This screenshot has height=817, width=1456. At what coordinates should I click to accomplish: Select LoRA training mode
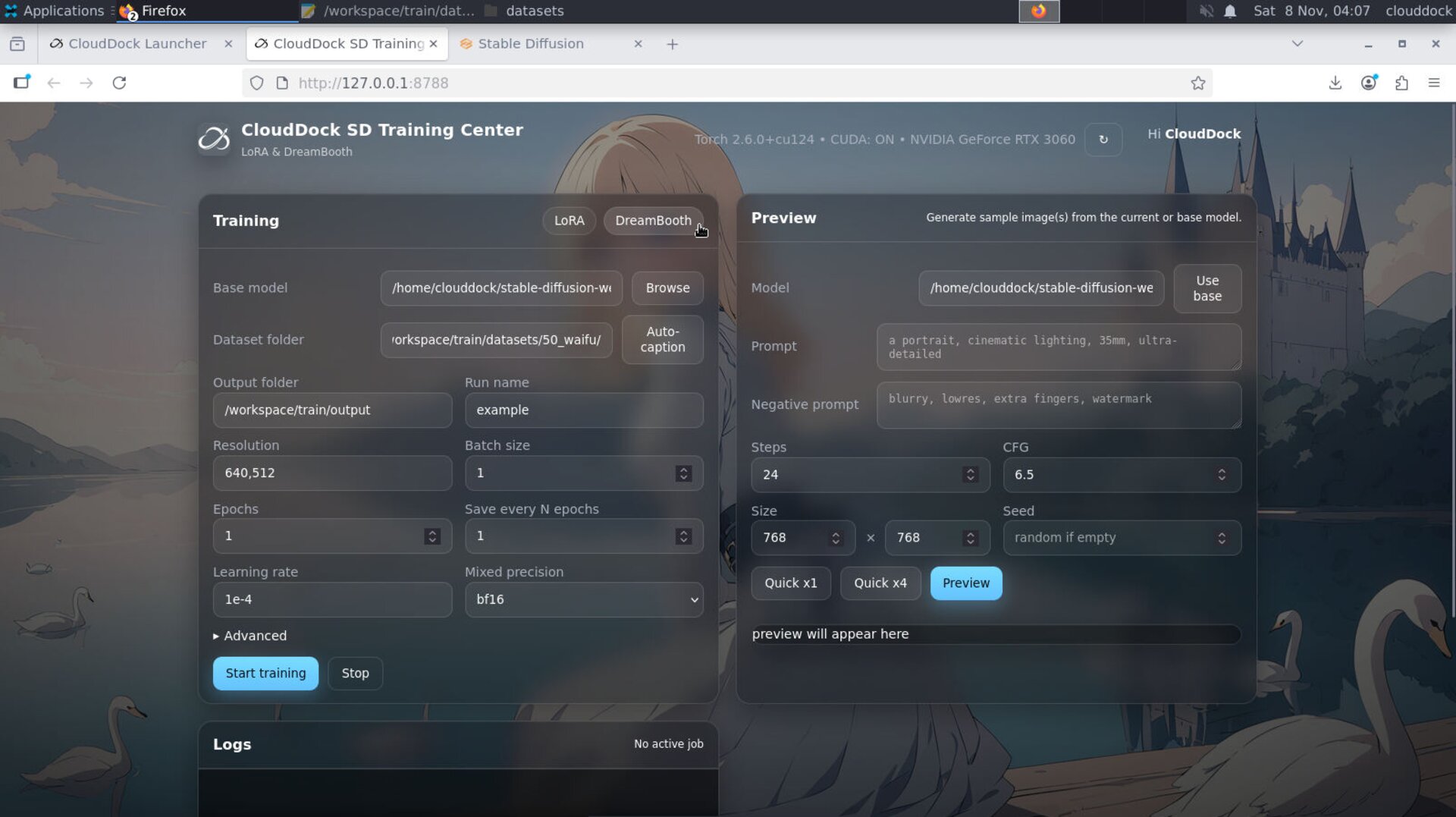[569, 221]
